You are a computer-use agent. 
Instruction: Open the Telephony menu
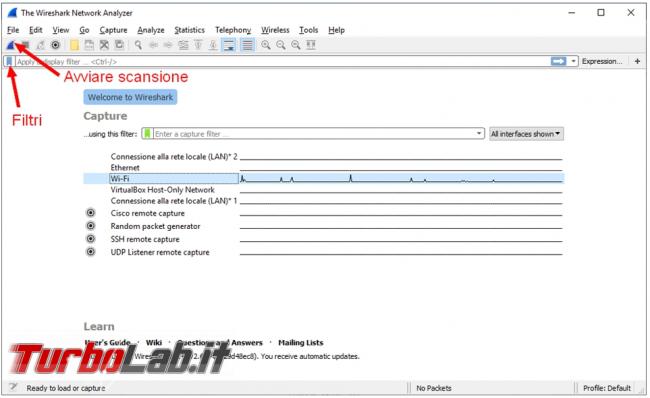click(x=233, y=30)
